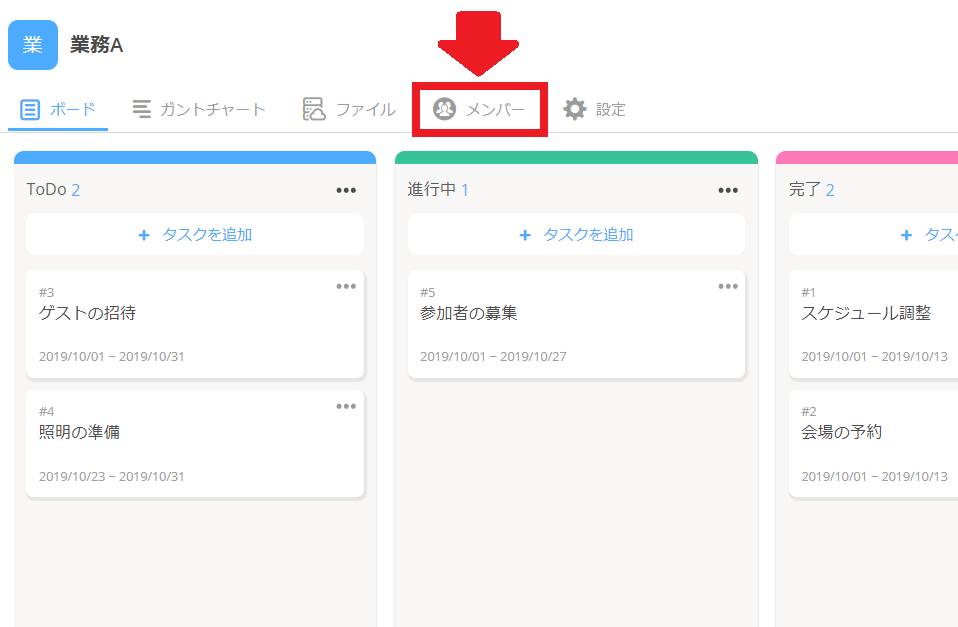Click the plus icon in ToDo column's タスクを追加
The image size is (958, 627).
point(144,234)
